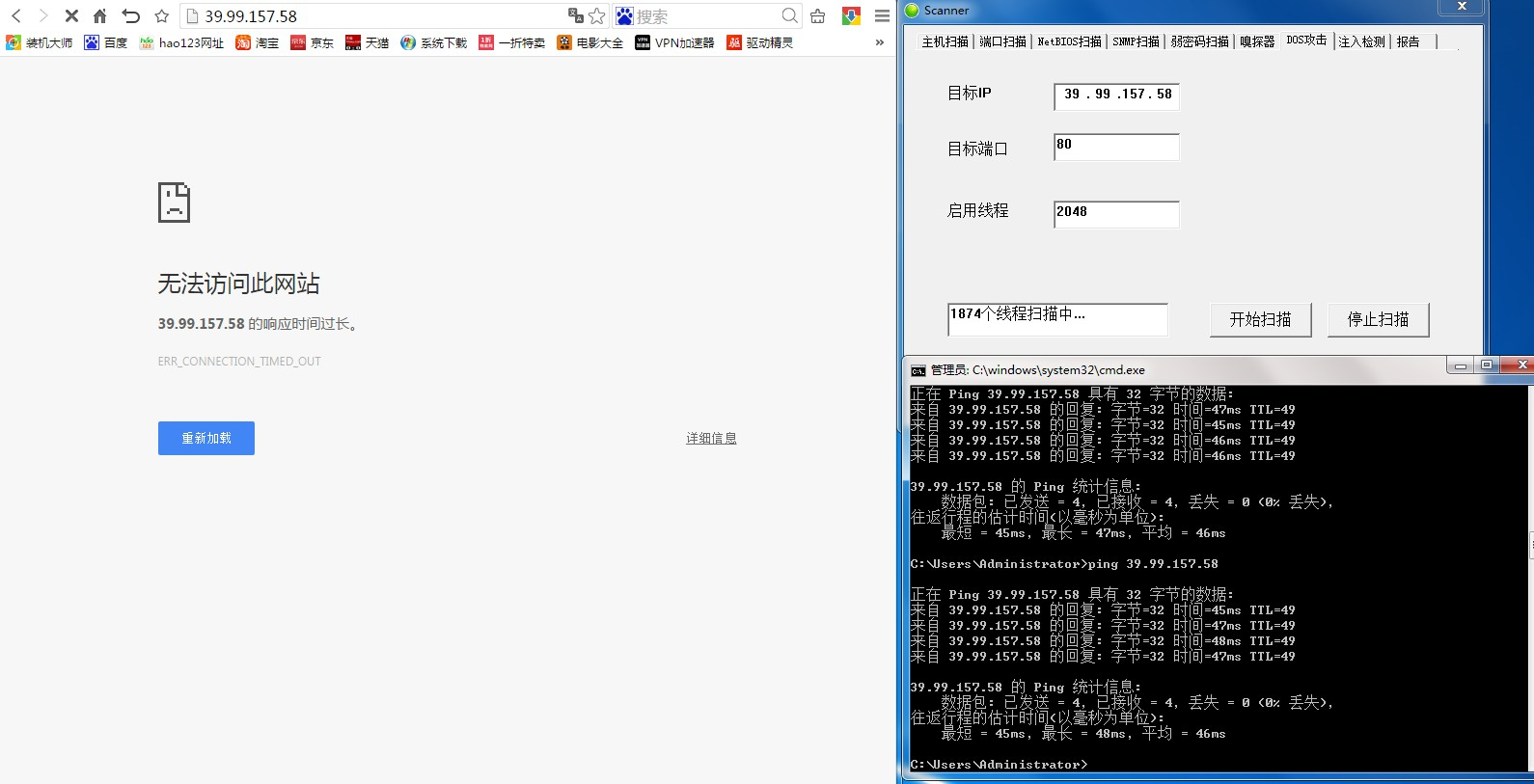Open the 装机大师 bookmark
The height and width of the screenshot is (784, 1534).
coord(40,42)
